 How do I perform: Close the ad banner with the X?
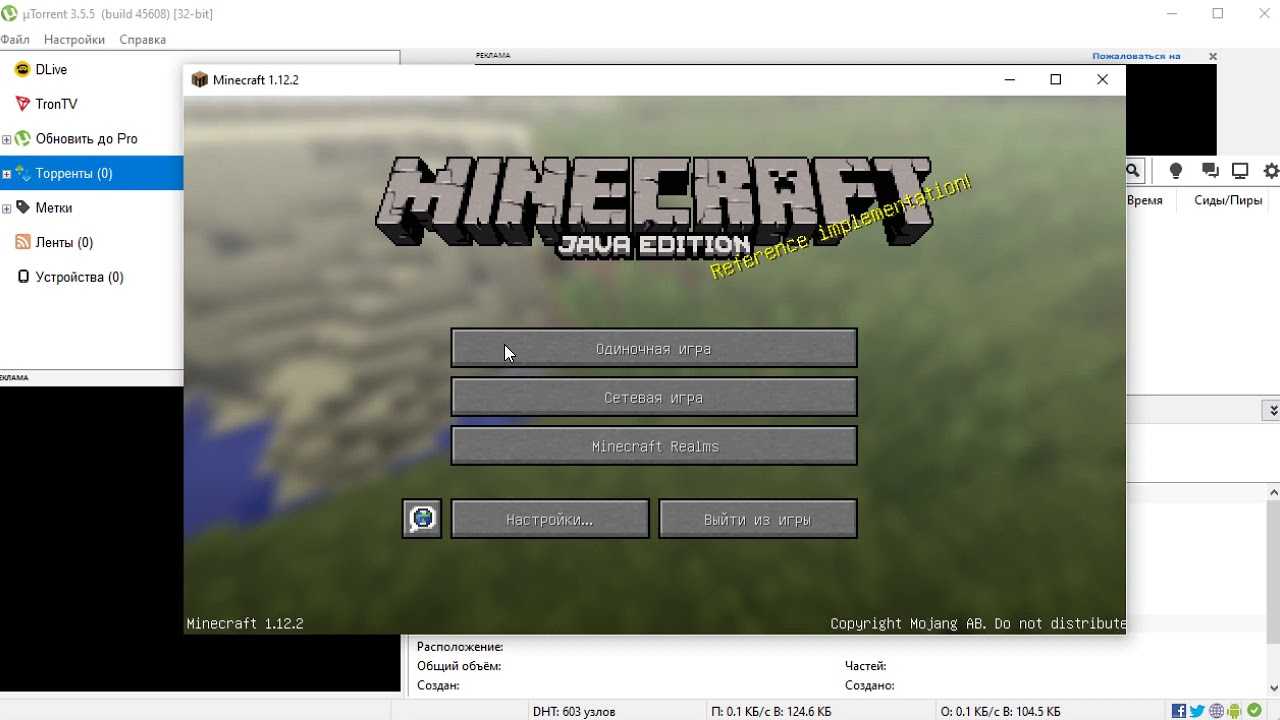coord(1213,57)
